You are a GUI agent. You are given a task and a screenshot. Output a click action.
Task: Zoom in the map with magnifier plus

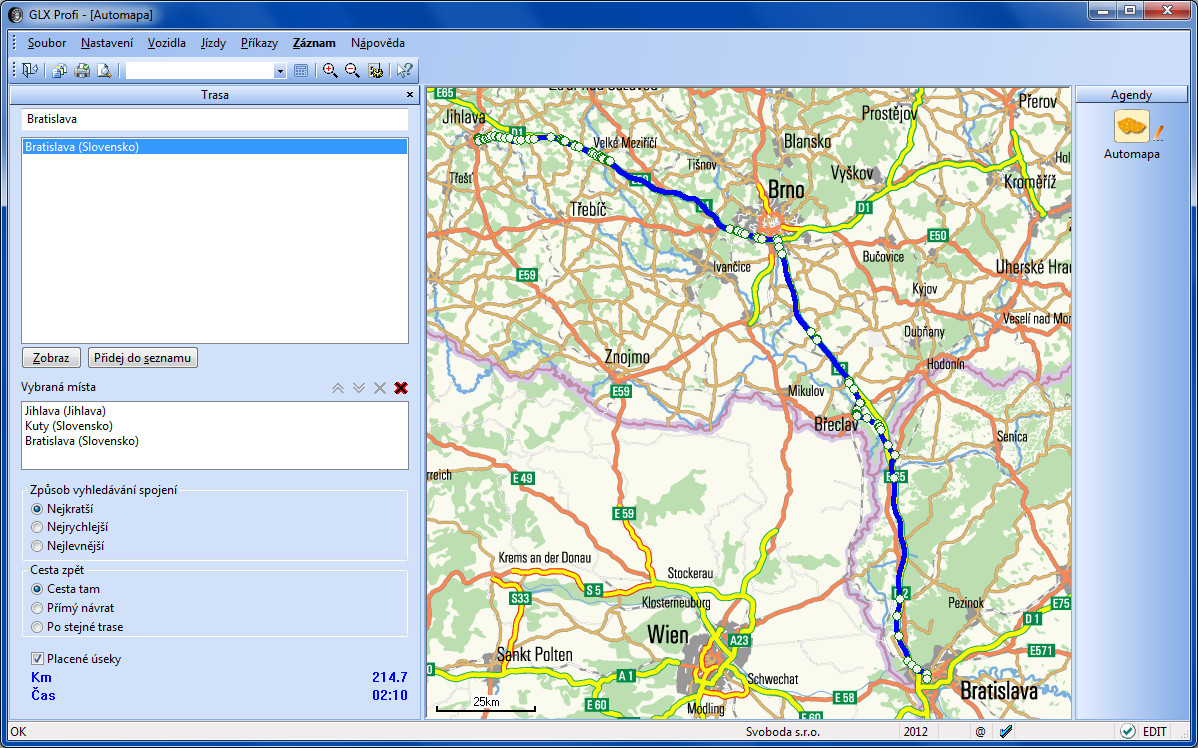click(330, 71)
